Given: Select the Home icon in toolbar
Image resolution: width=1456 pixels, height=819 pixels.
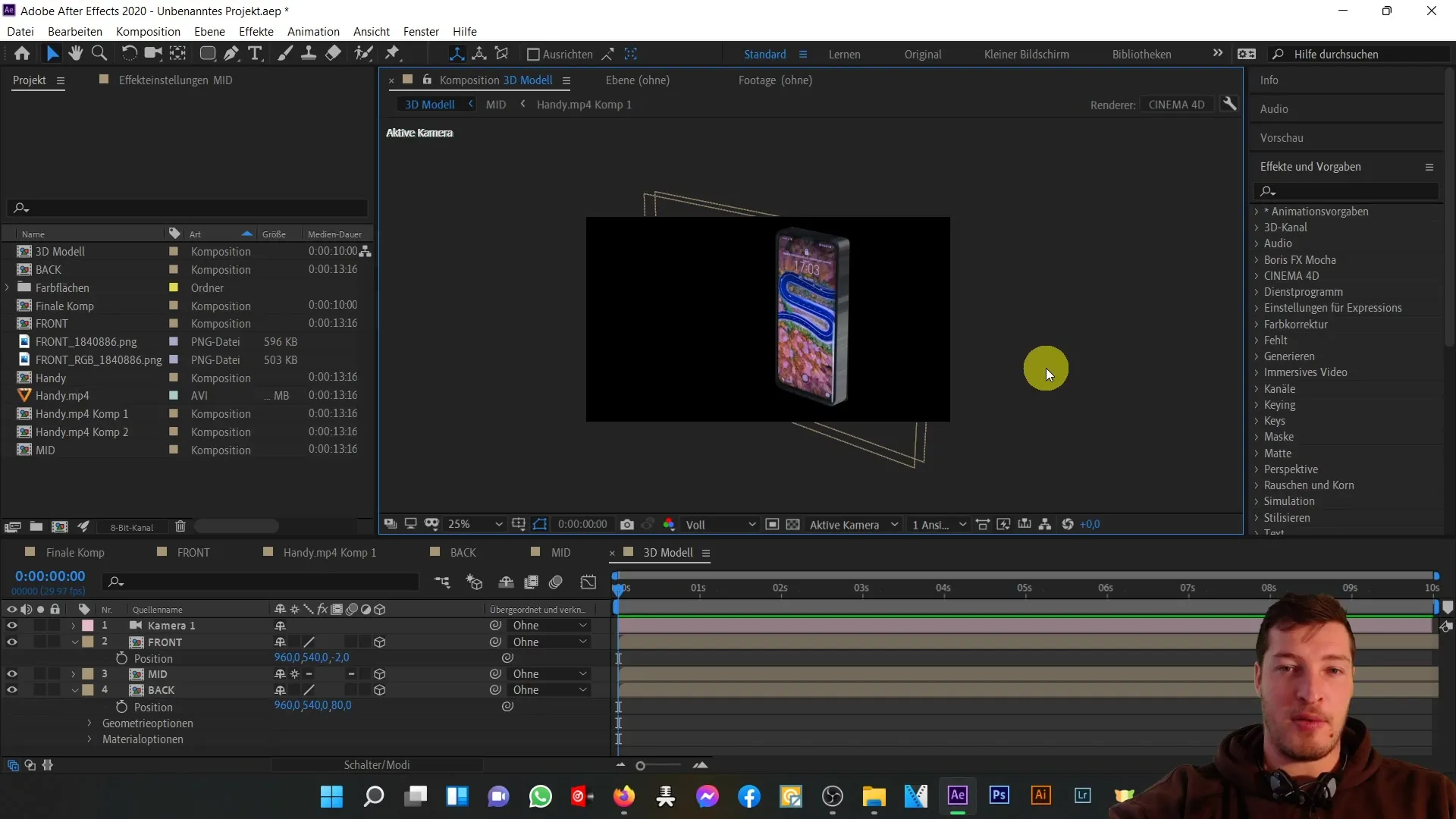Looking at the screenshot, I should coord(22,54).
